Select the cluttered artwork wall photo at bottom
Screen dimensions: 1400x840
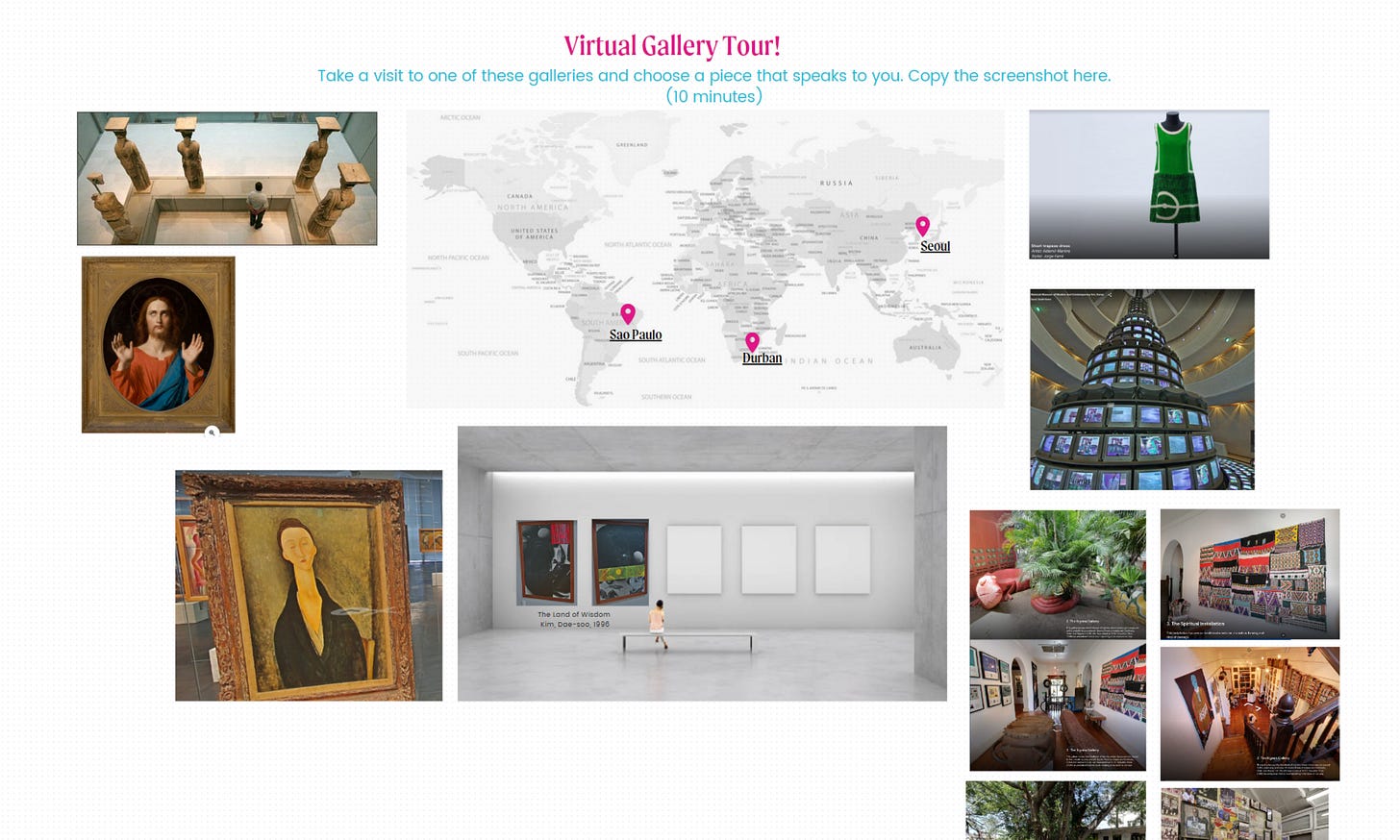(x=1244, y=814)
